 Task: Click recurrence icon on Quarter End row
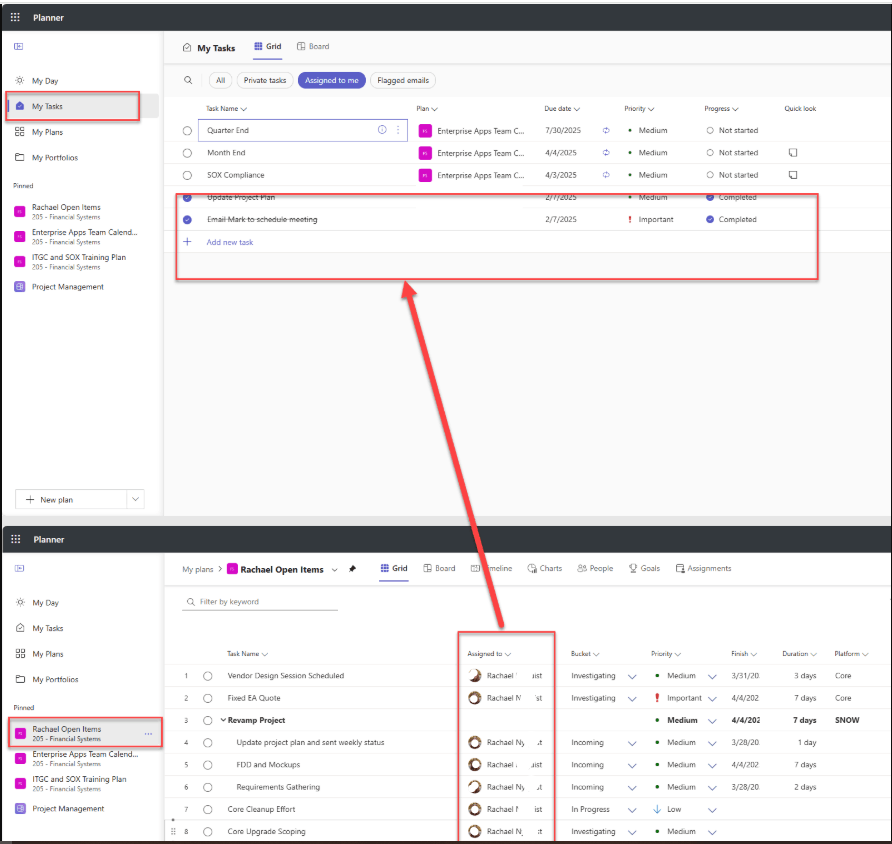point(606,130)
